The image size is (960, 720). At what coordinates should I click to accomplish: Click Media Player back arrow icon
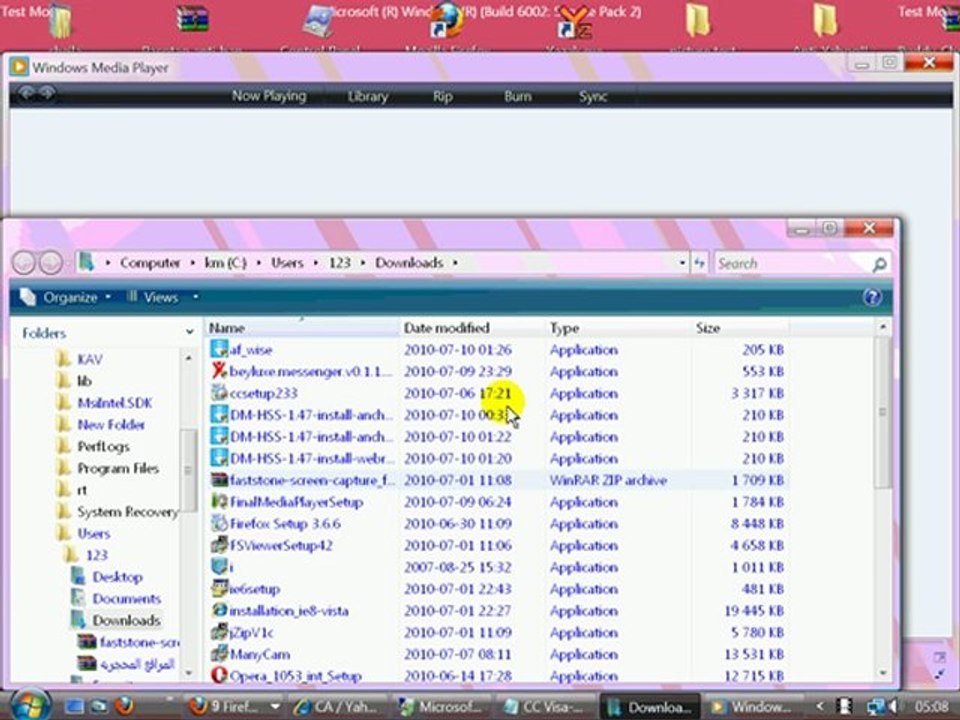pos(26,93)
